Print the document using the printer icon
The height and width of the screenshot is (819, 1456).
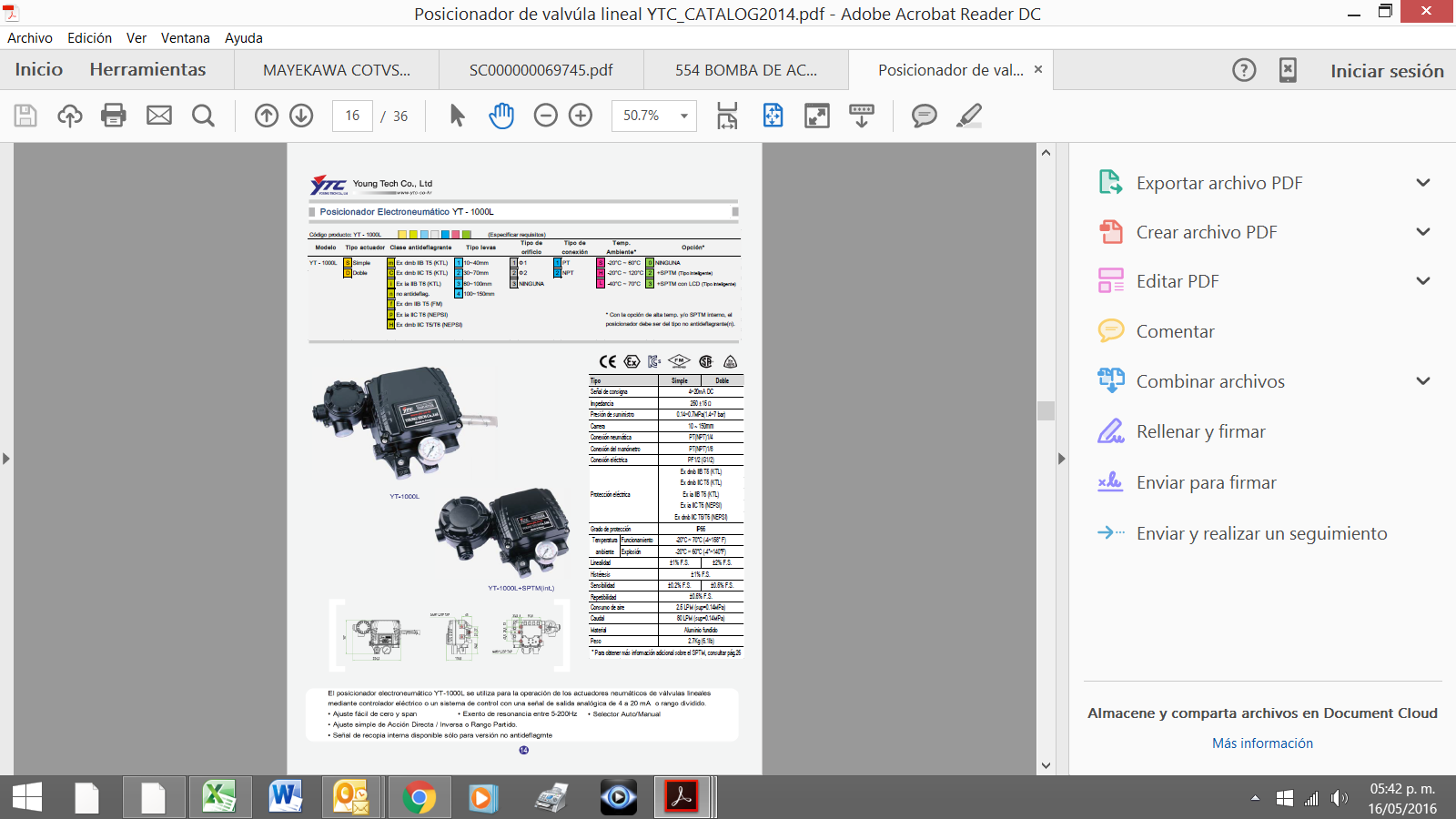114,116
